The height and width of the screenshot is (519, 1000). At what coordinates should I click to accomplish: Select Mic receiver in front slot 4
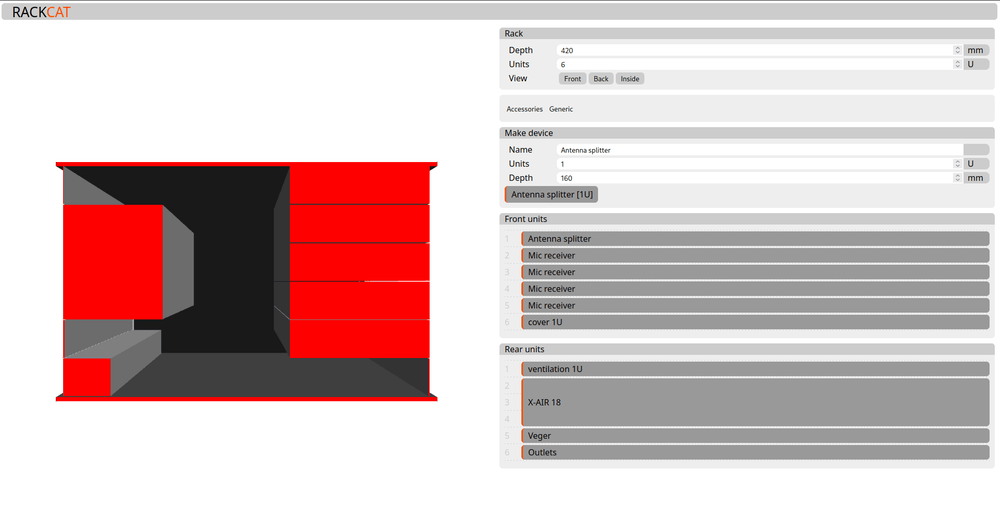click(755, 289)
